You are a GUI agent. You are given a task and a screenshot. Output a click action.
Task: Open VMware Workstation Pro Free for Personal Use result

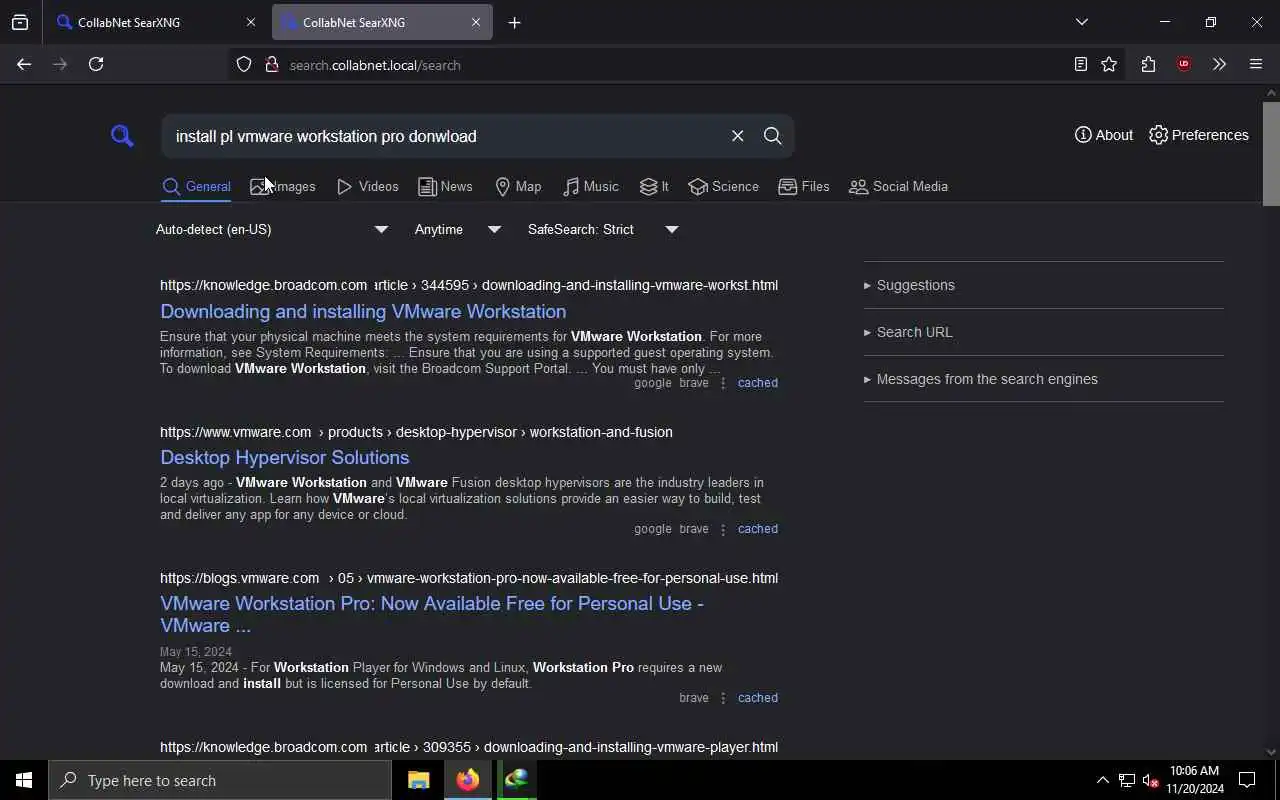(432, 614)
